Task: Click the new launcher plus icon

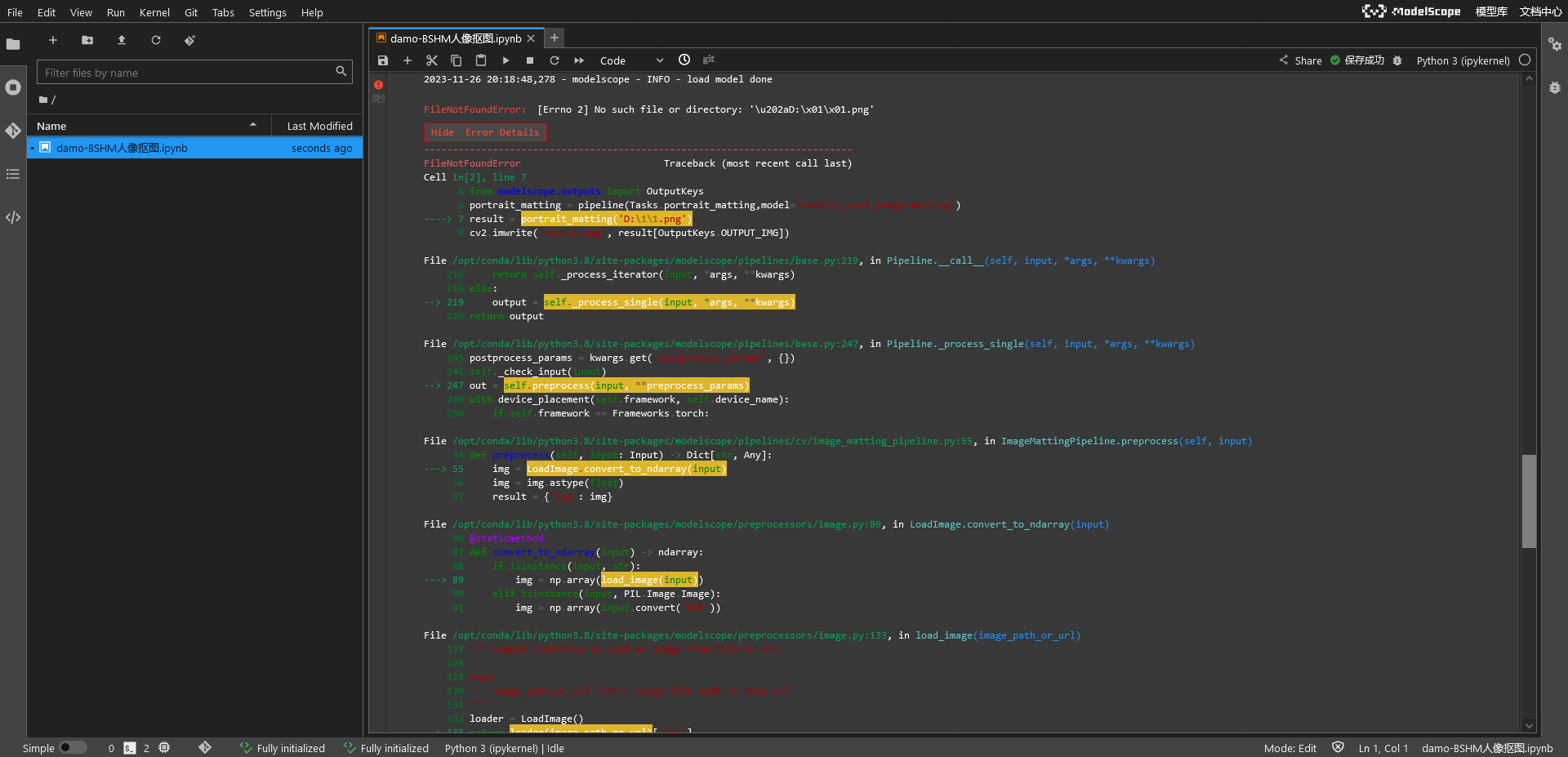Action: (53, 40)
